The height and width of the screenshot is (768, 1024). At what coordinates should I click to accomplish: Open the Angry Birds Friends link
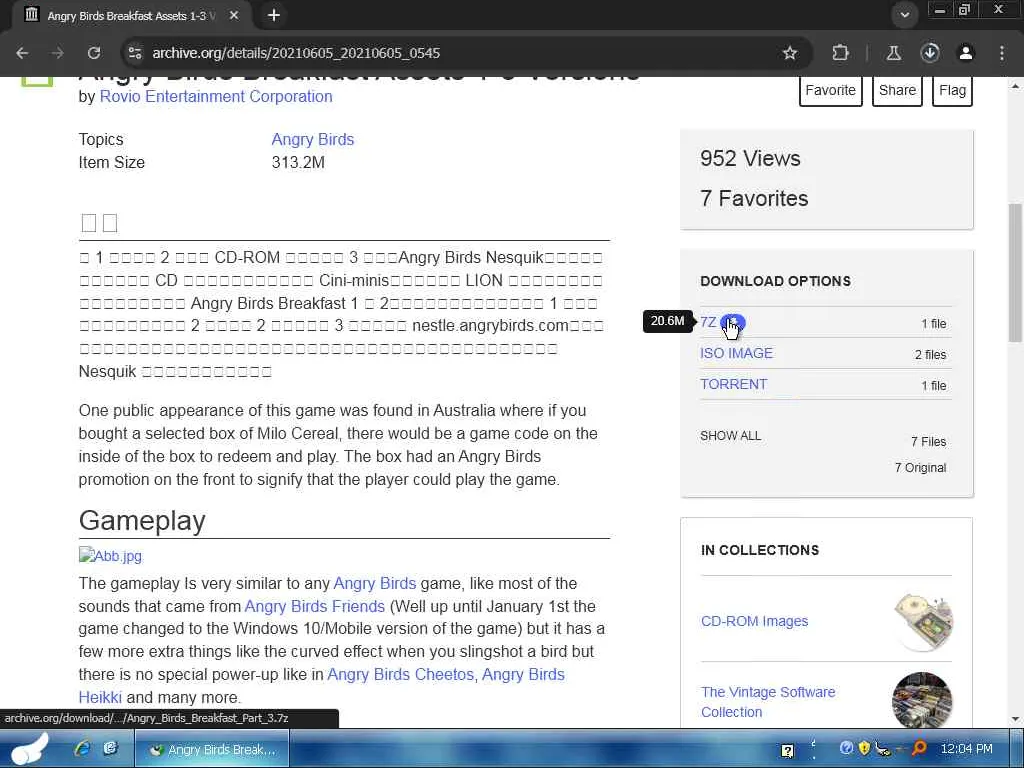pos(315,606)
